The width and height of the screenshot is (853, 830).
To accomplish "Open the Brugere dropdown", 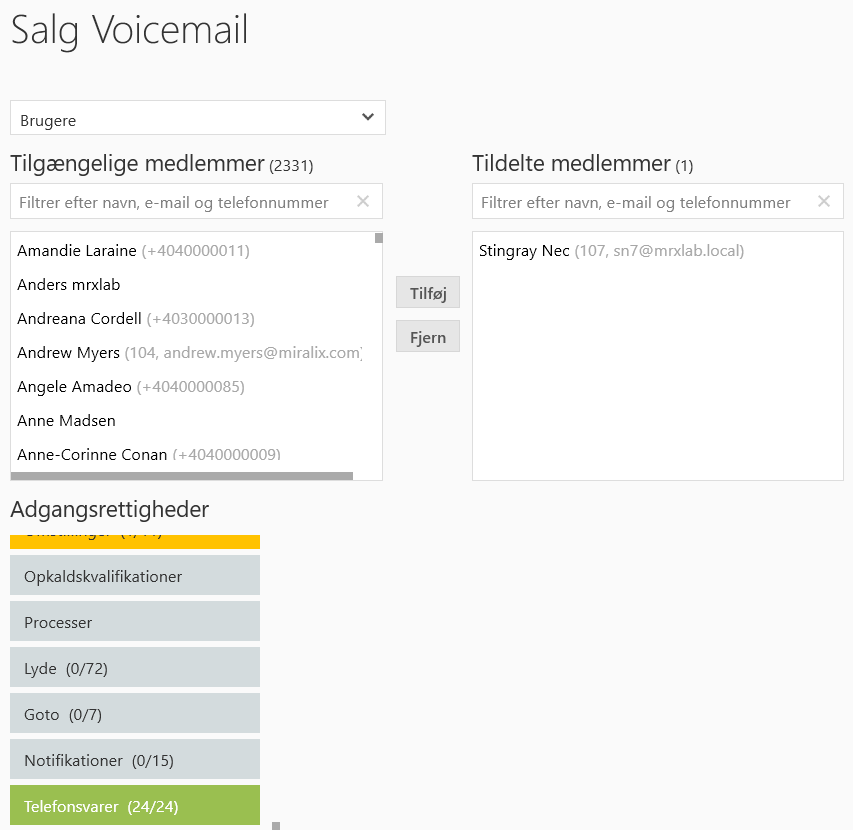I will pos(198,118).
